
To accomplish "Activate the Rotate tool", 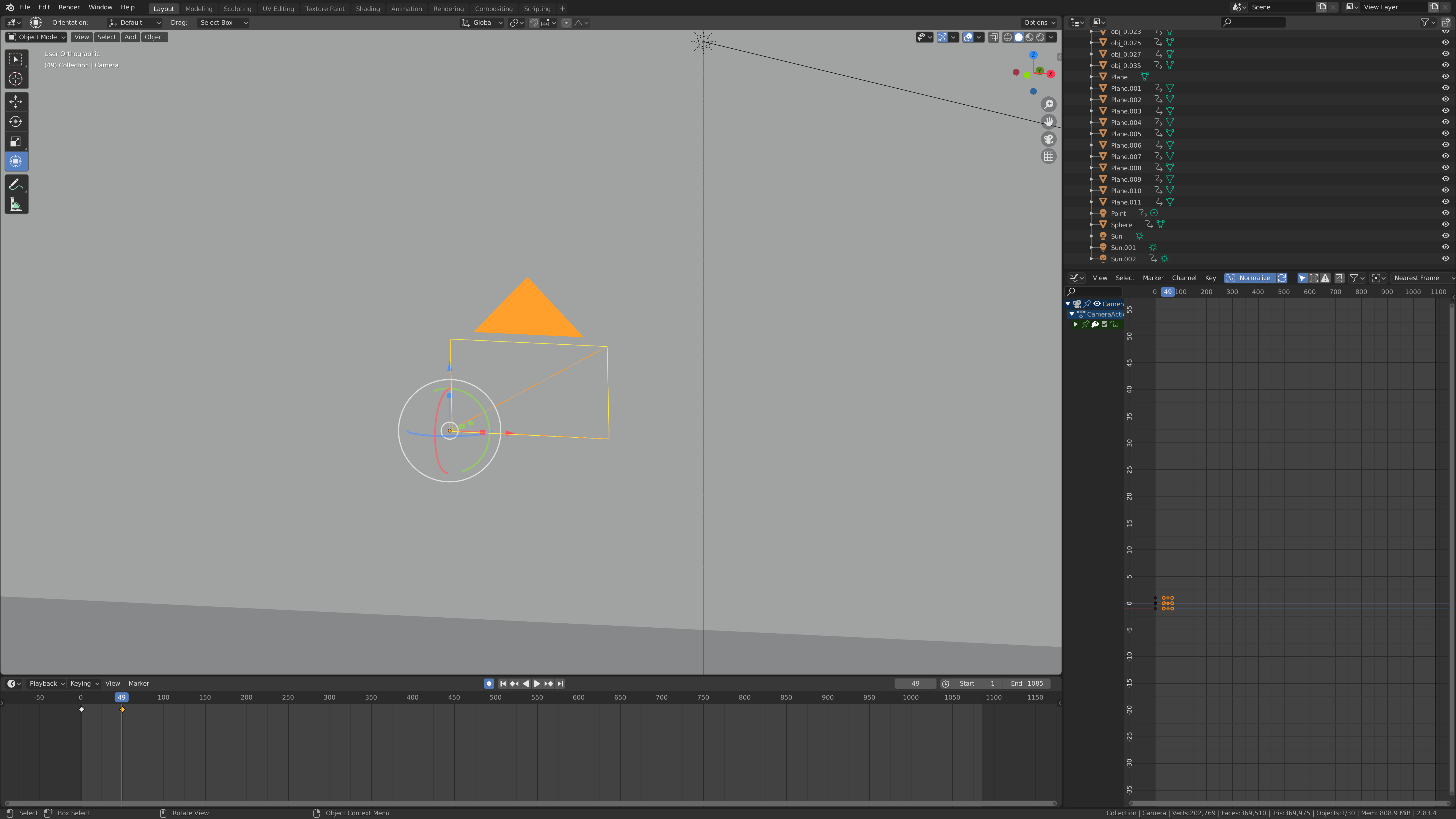I will pos(16,121).
